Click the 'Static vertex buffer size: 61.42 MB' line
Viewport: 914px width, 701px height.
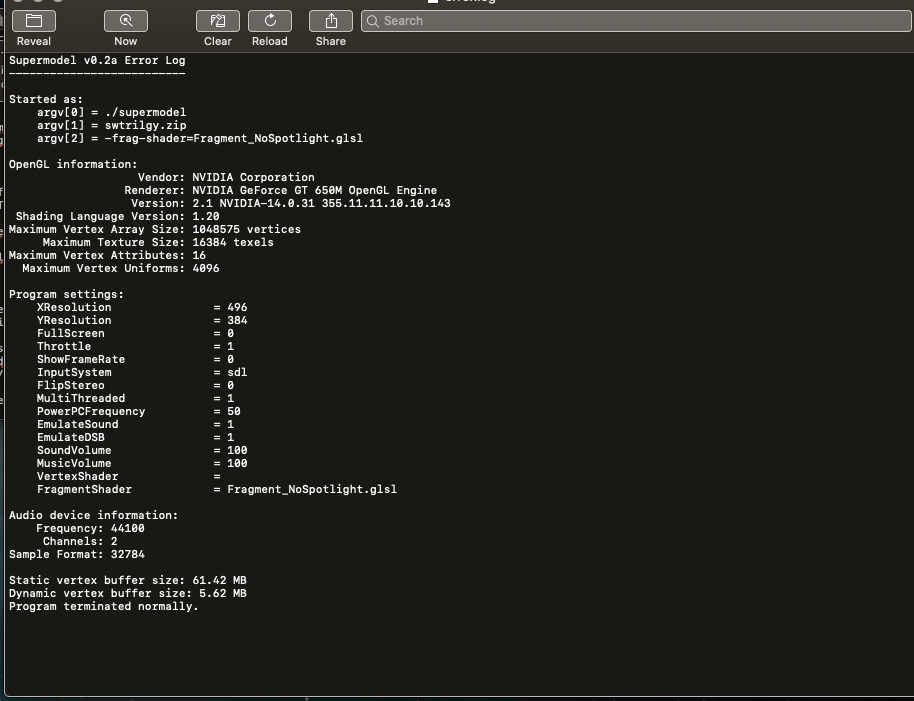coord(128,580)
